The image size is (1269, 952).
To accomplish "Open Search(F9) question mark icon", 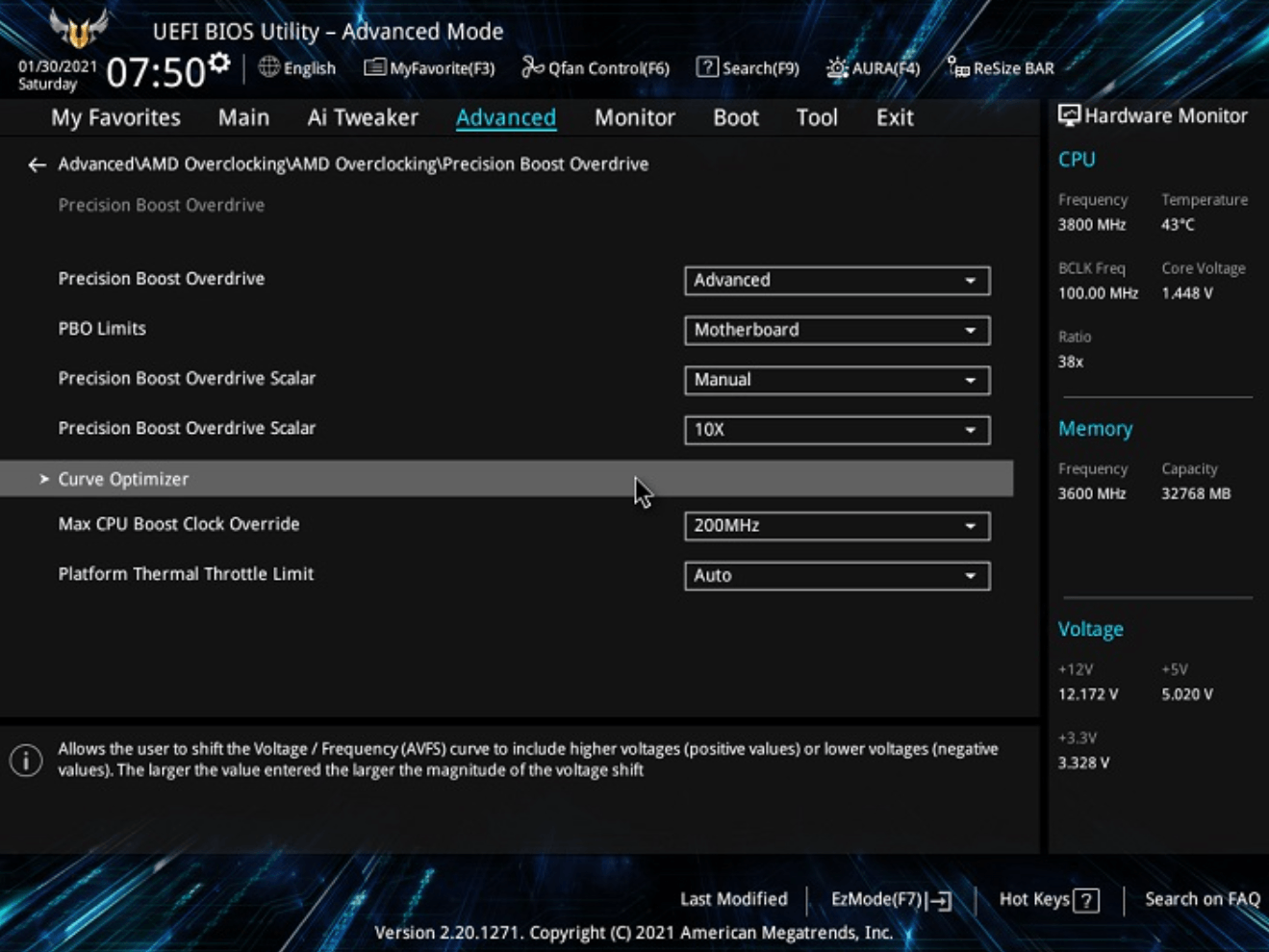I will pyautogui.click(x=707, y=67).
